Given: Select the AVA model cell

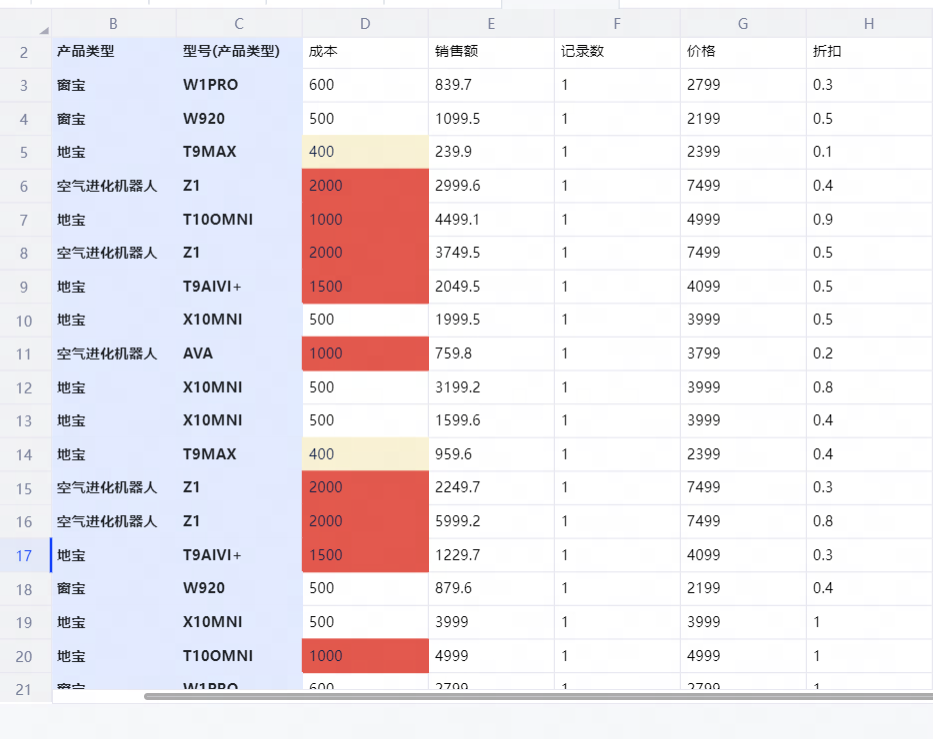Looking at the screenshot, I should (239, 353).
